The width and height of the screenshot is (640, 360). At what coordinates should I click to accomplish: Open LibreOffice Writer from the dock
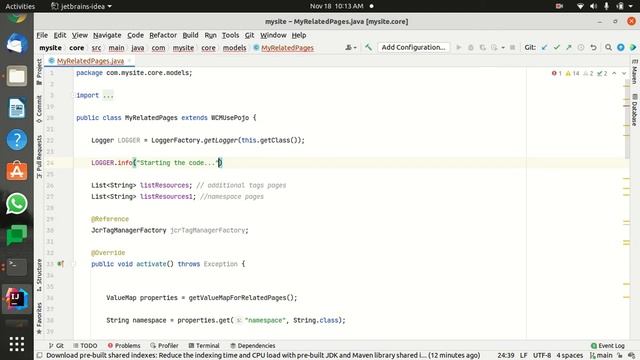17,108
